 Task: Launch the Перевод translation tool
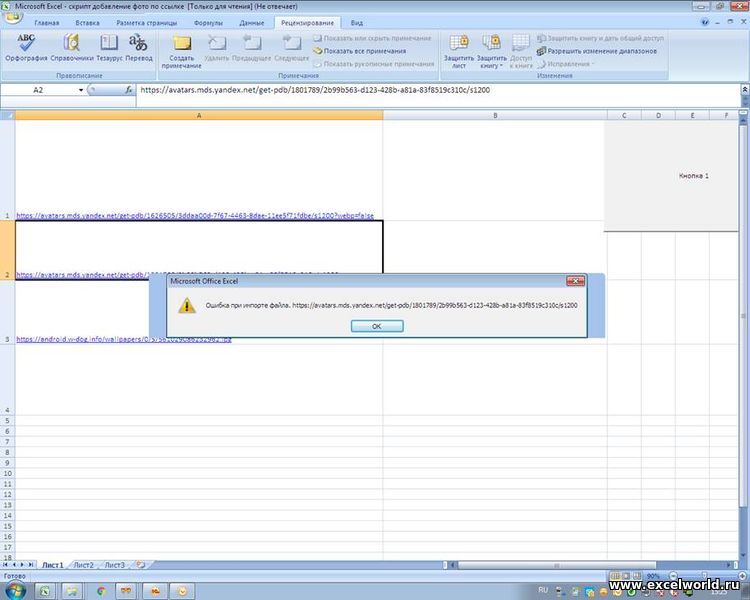pos(139,48)
